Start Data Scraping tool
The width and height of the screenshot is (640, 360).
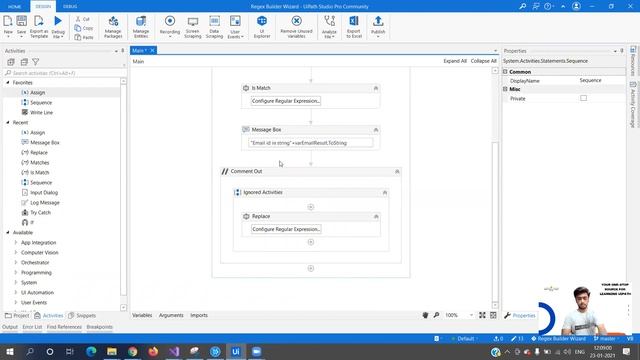point(214,27)
